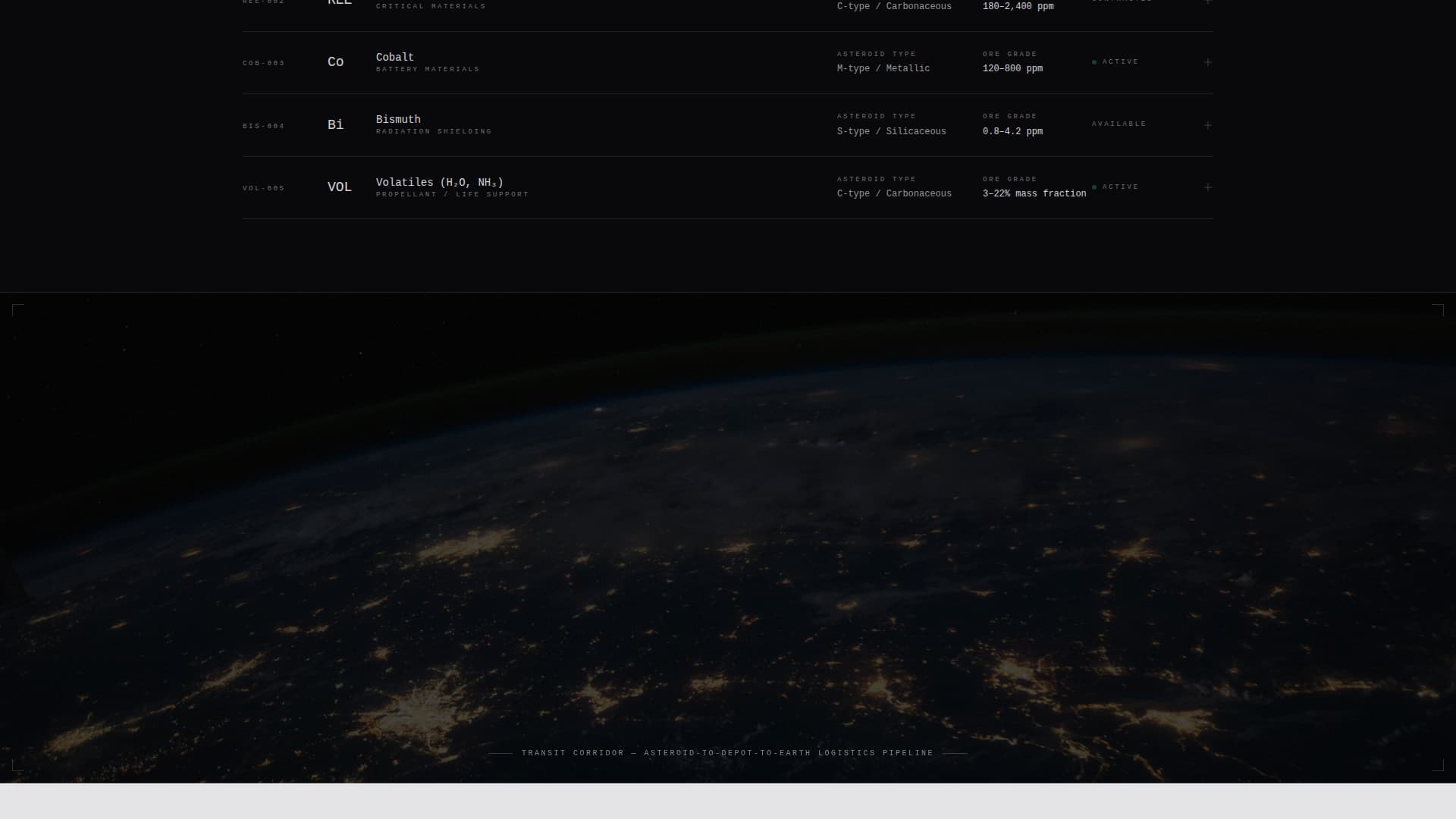Select the Bismuth resource name

398,119
